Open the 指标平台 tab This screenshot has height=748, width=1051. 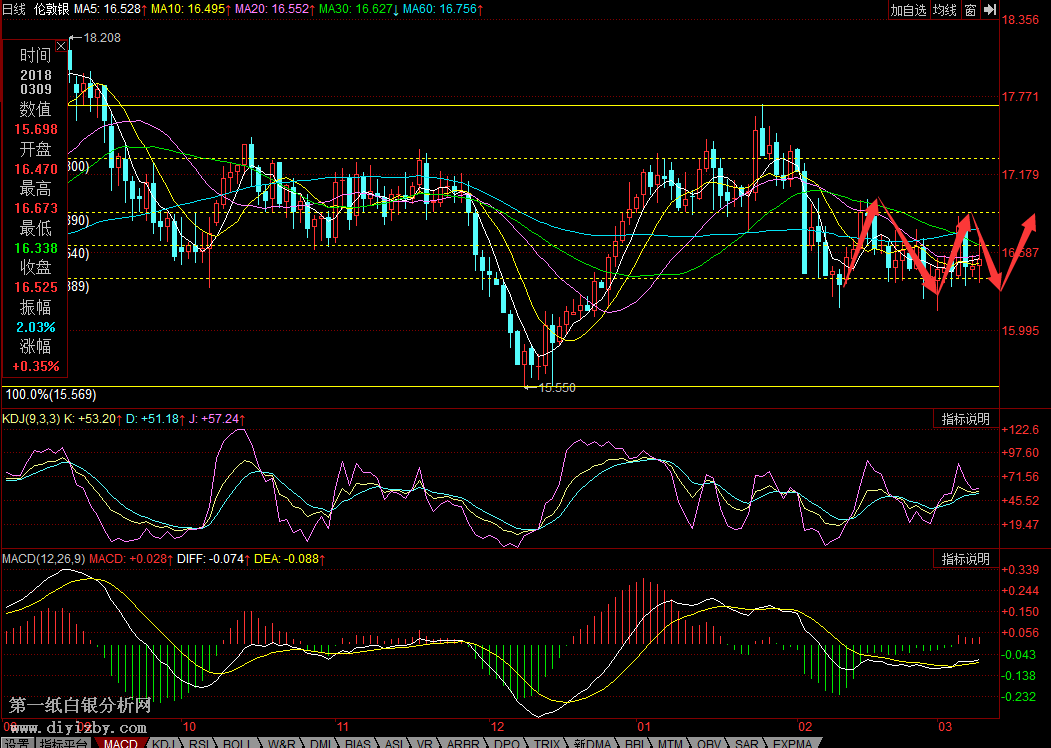(62, 743)
